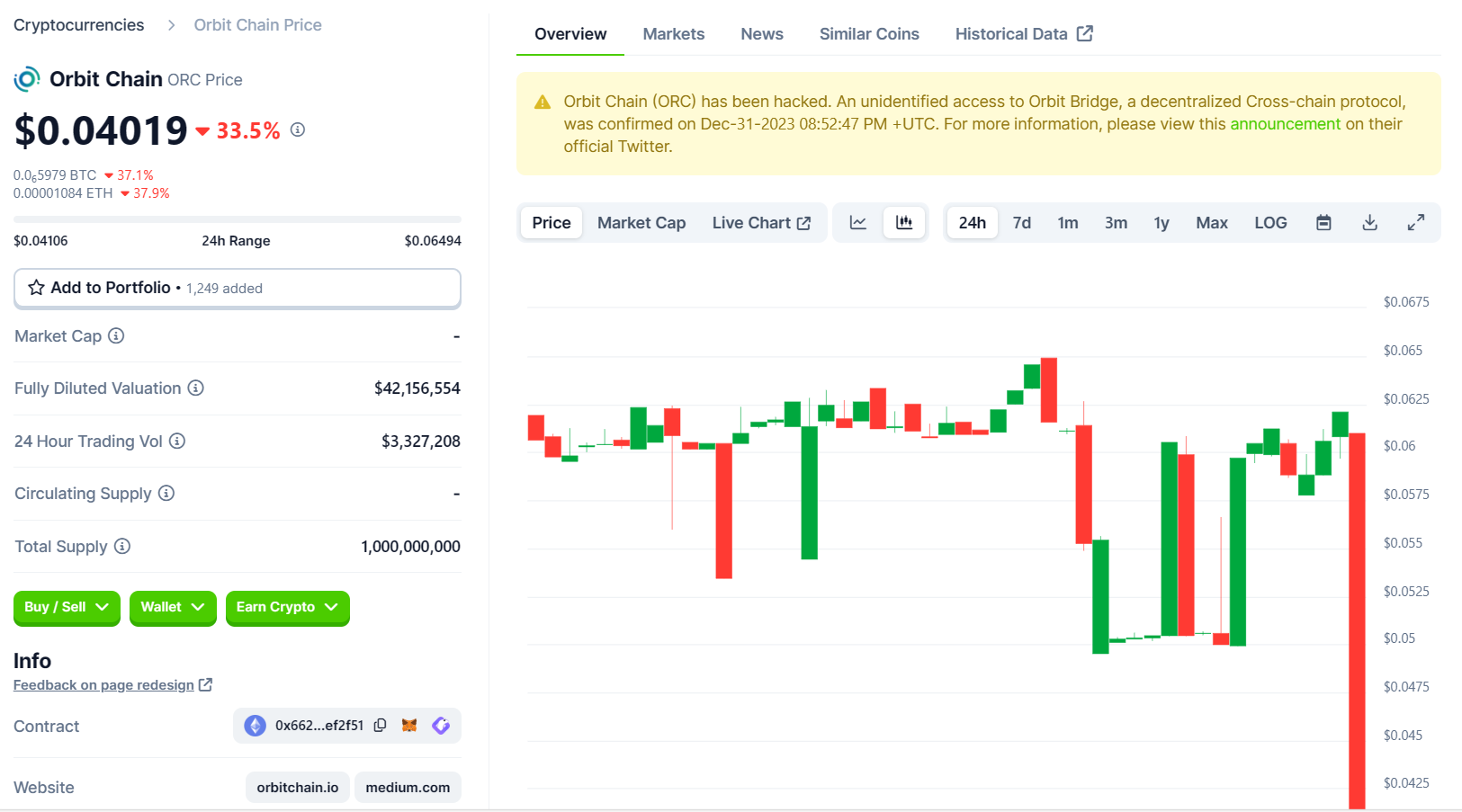Navigate to Cryptocurrencies breadcrumb

coord(78,25)
